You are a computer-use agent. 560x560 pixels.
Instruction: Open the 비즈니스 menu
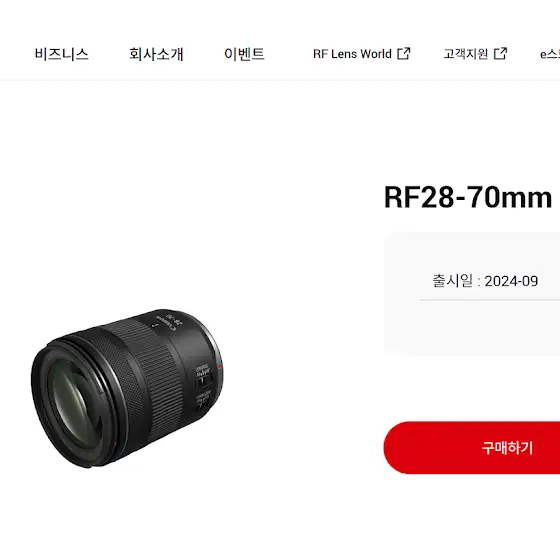[61, 54]
